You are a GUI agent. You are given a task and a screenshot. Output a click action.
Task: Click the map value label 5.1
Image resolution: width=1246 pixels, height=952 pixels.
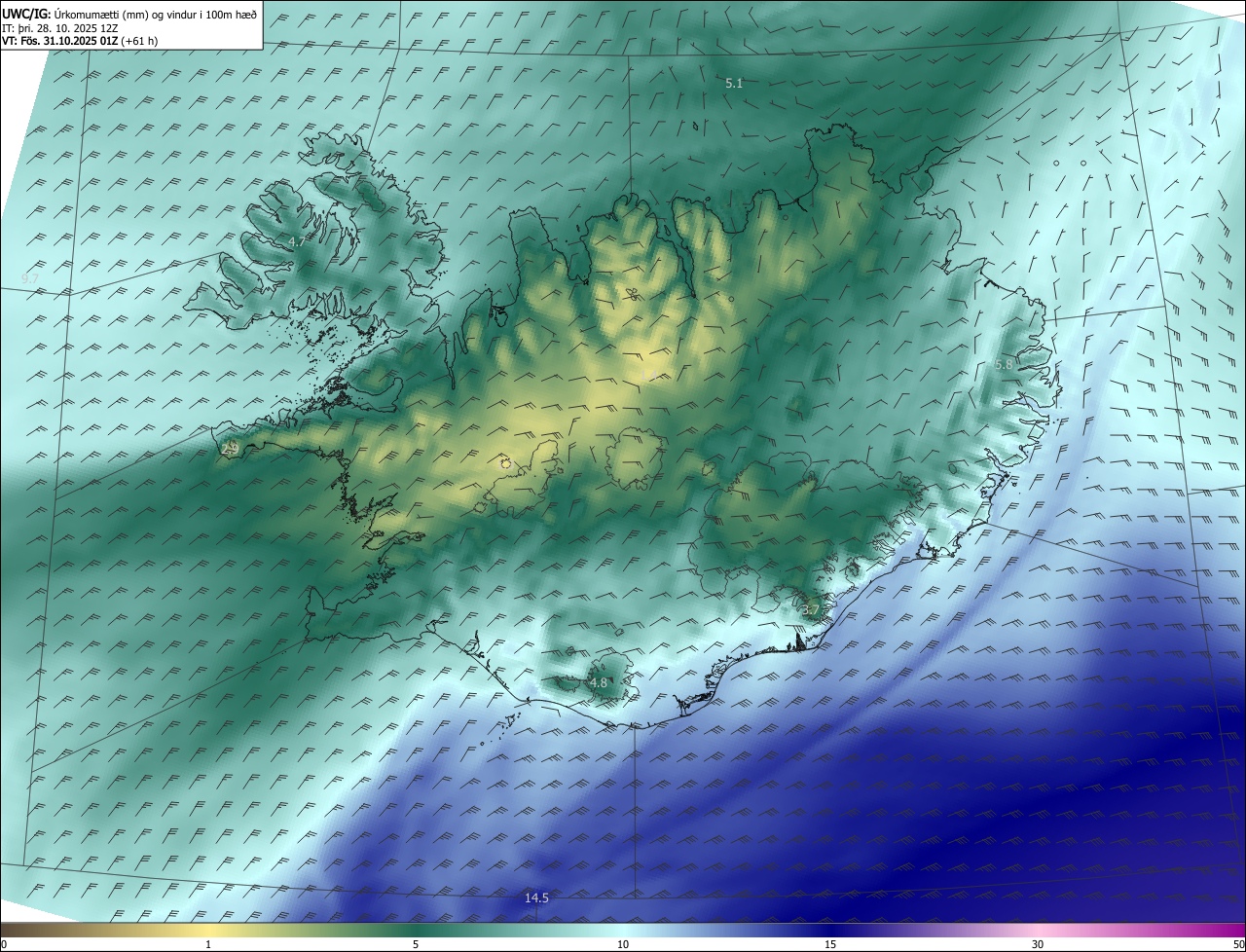tap(734, 84)
